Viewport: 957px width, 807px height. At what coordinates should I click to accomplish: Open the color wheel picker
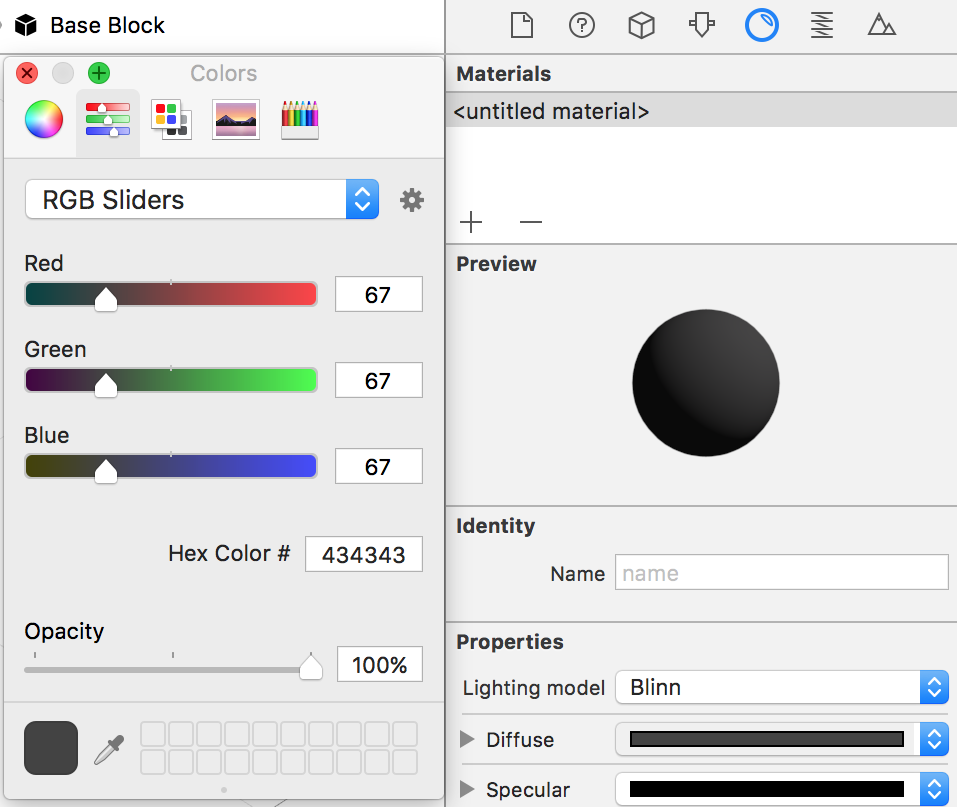click(x=43, y=119)
